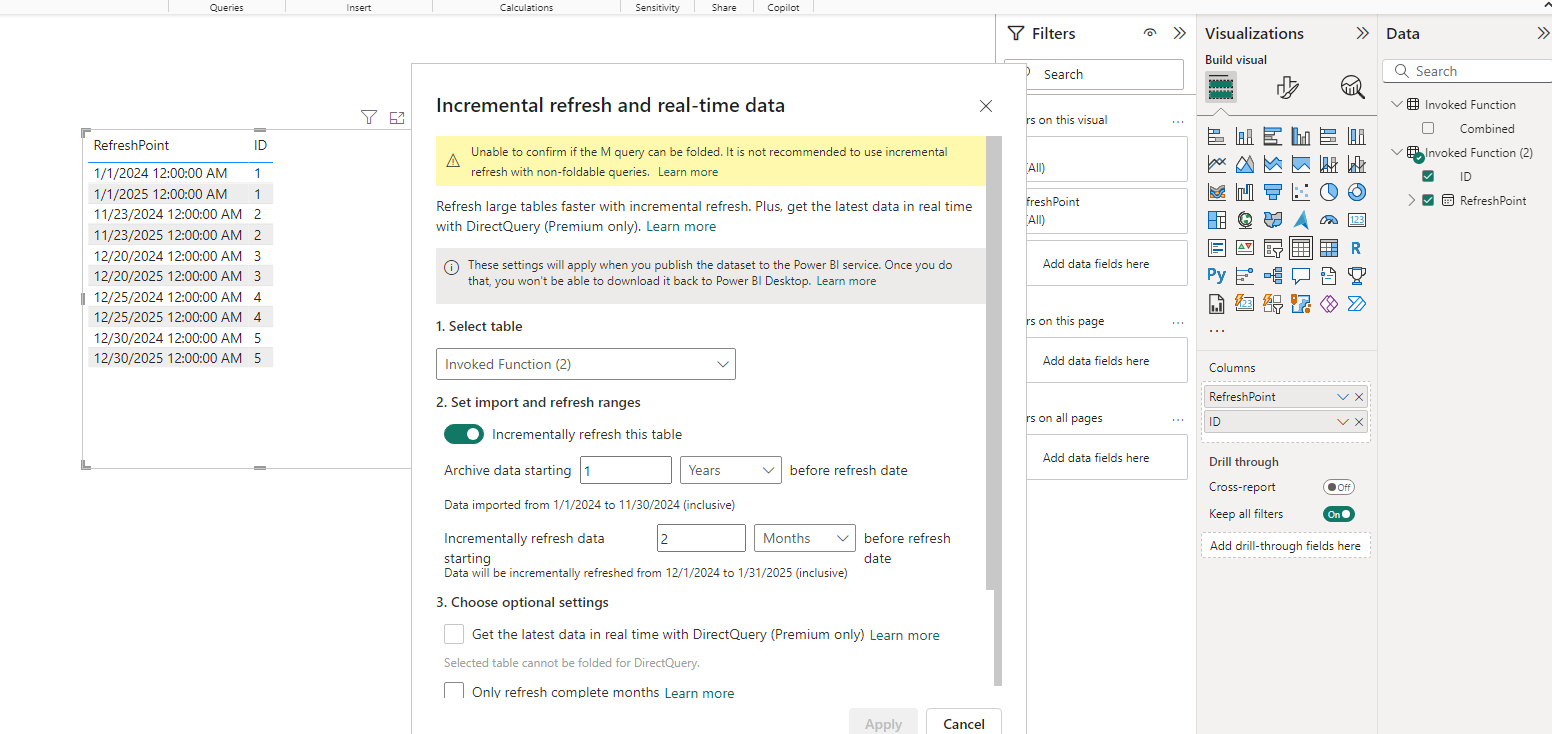Screen dimensions: 1552x734
Task: Click the Build visual tab icon
Action: (x=1221, y=88)
